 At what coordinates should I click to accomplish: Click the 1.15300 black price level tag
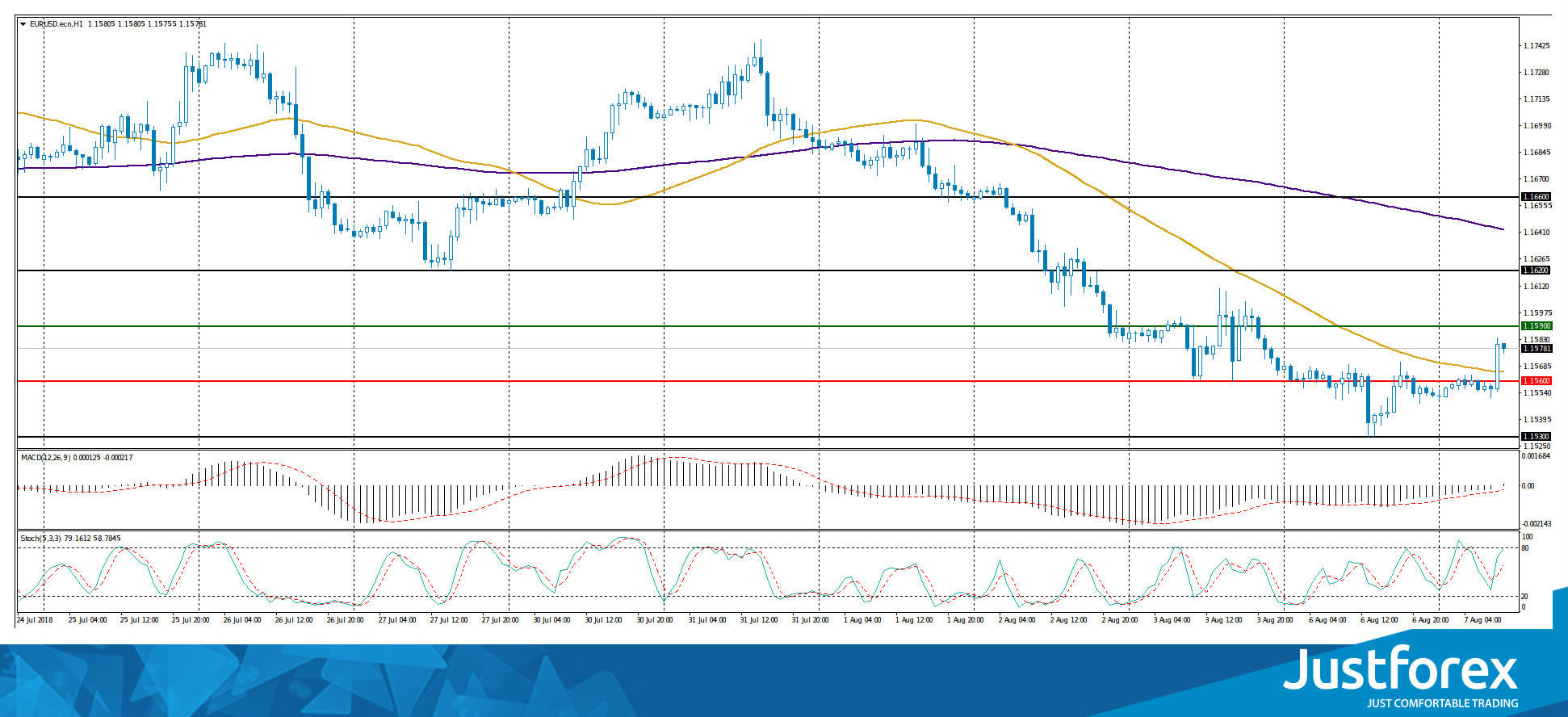click(1536, 437)
